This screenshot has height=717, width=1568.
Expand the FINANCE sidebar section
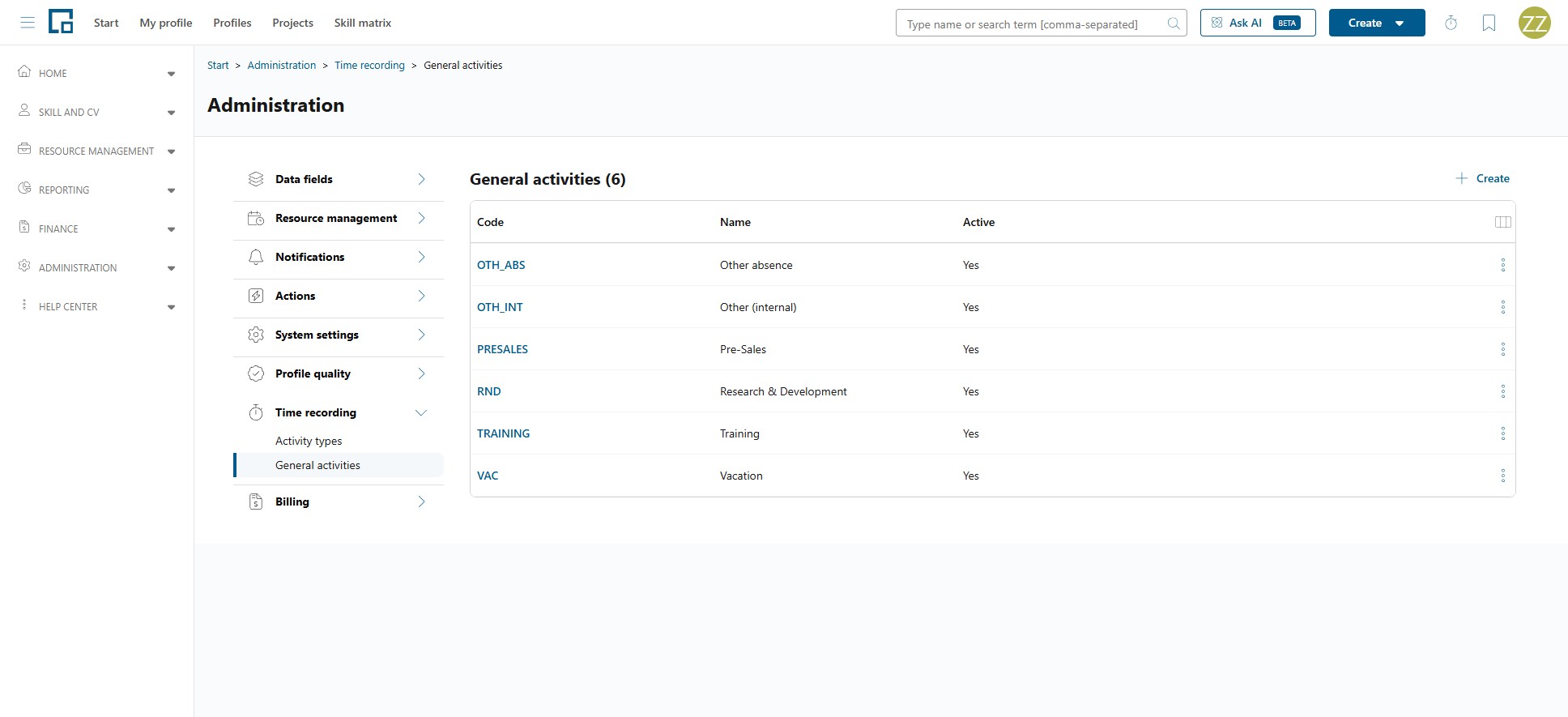(x=97, y=228)
